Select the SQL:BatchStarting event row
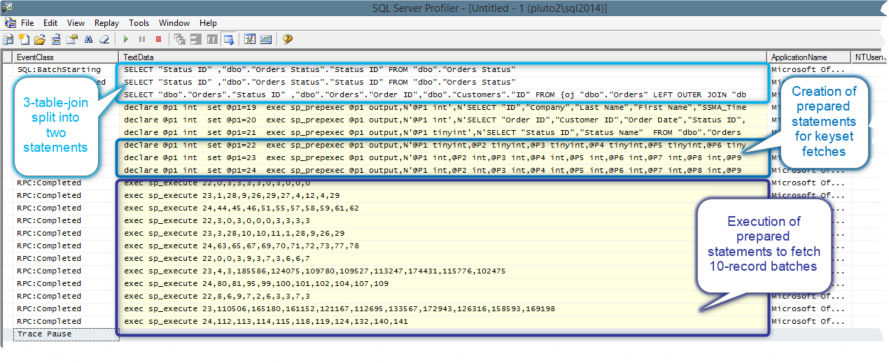889x363 pixels. point(60,69)
